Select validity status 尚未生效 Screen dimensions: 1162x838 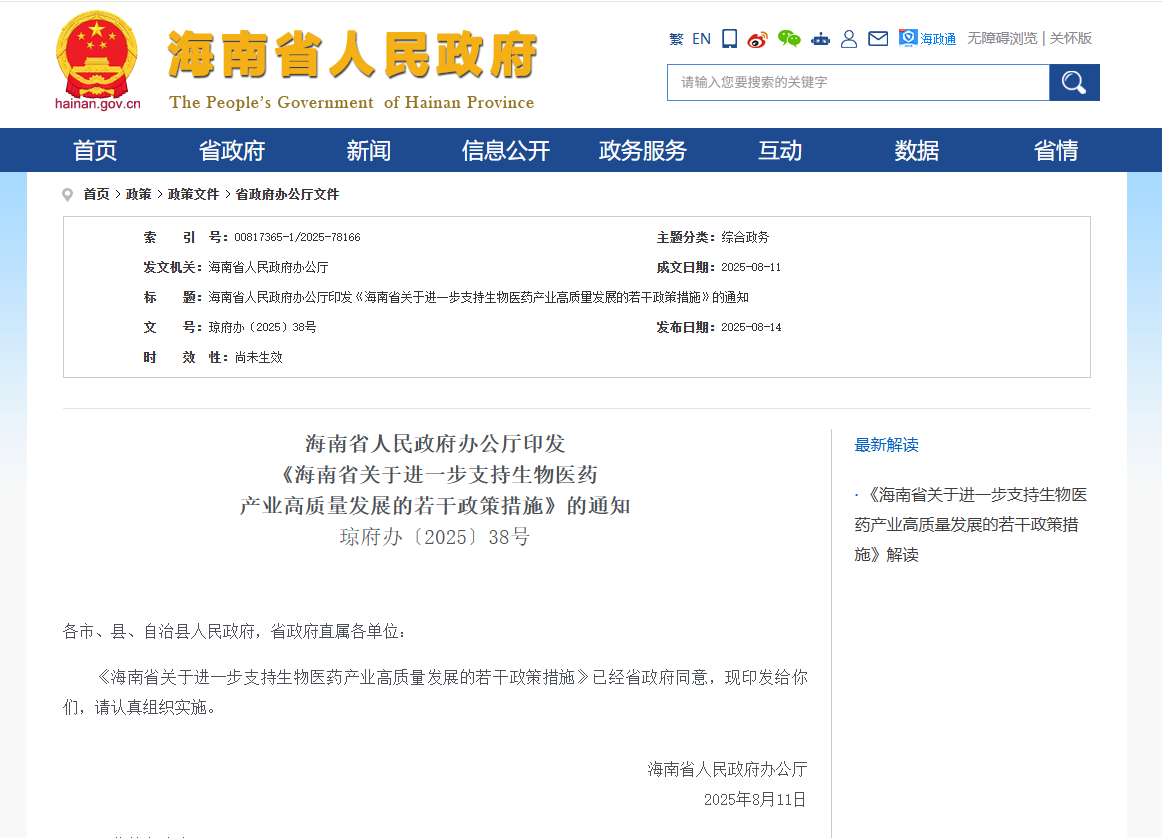[x=259, y=357]
